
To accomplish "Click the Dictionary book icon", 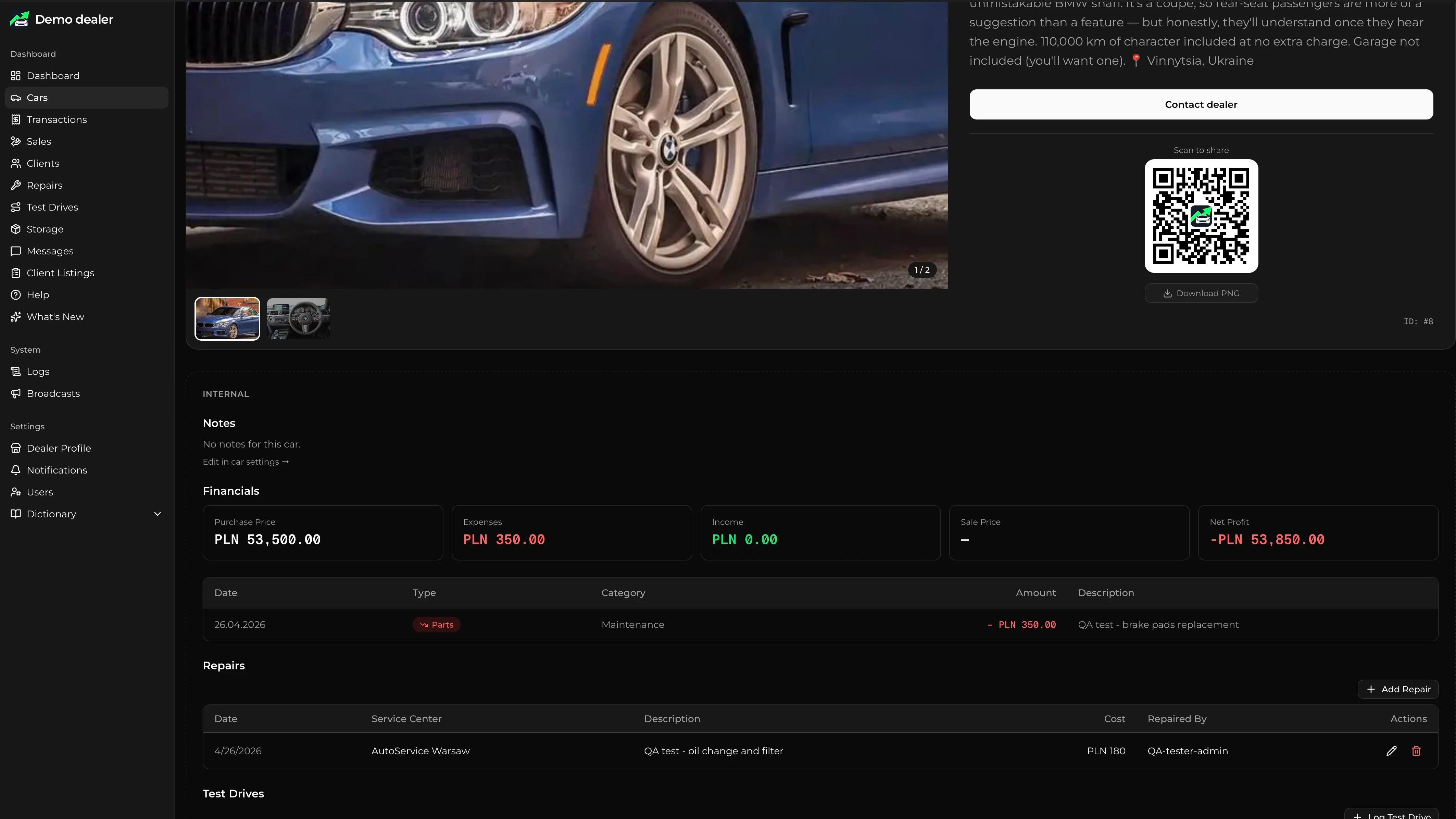I will (x=16, y=514).
